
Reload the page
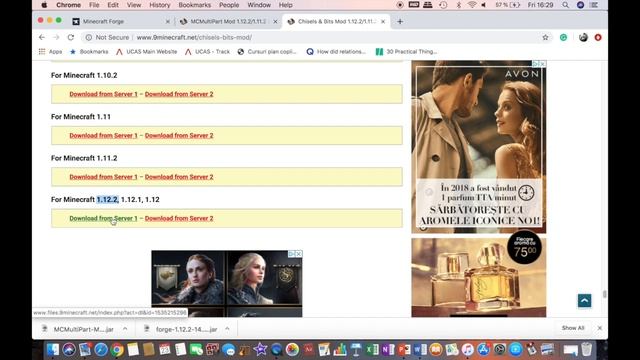click(71, 37)
